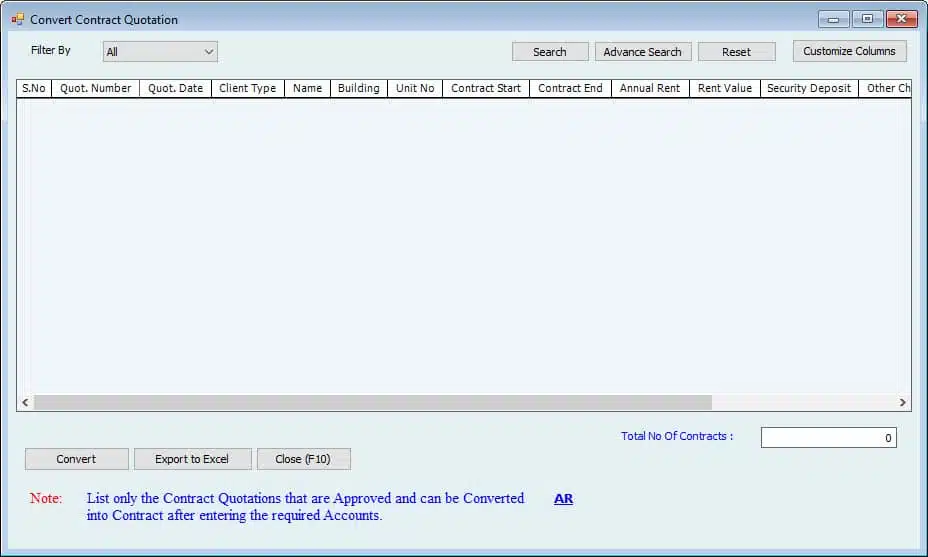Open Advance Search
Image resolution: width=928 pixels, height=557 pixels.
point(643,51)
